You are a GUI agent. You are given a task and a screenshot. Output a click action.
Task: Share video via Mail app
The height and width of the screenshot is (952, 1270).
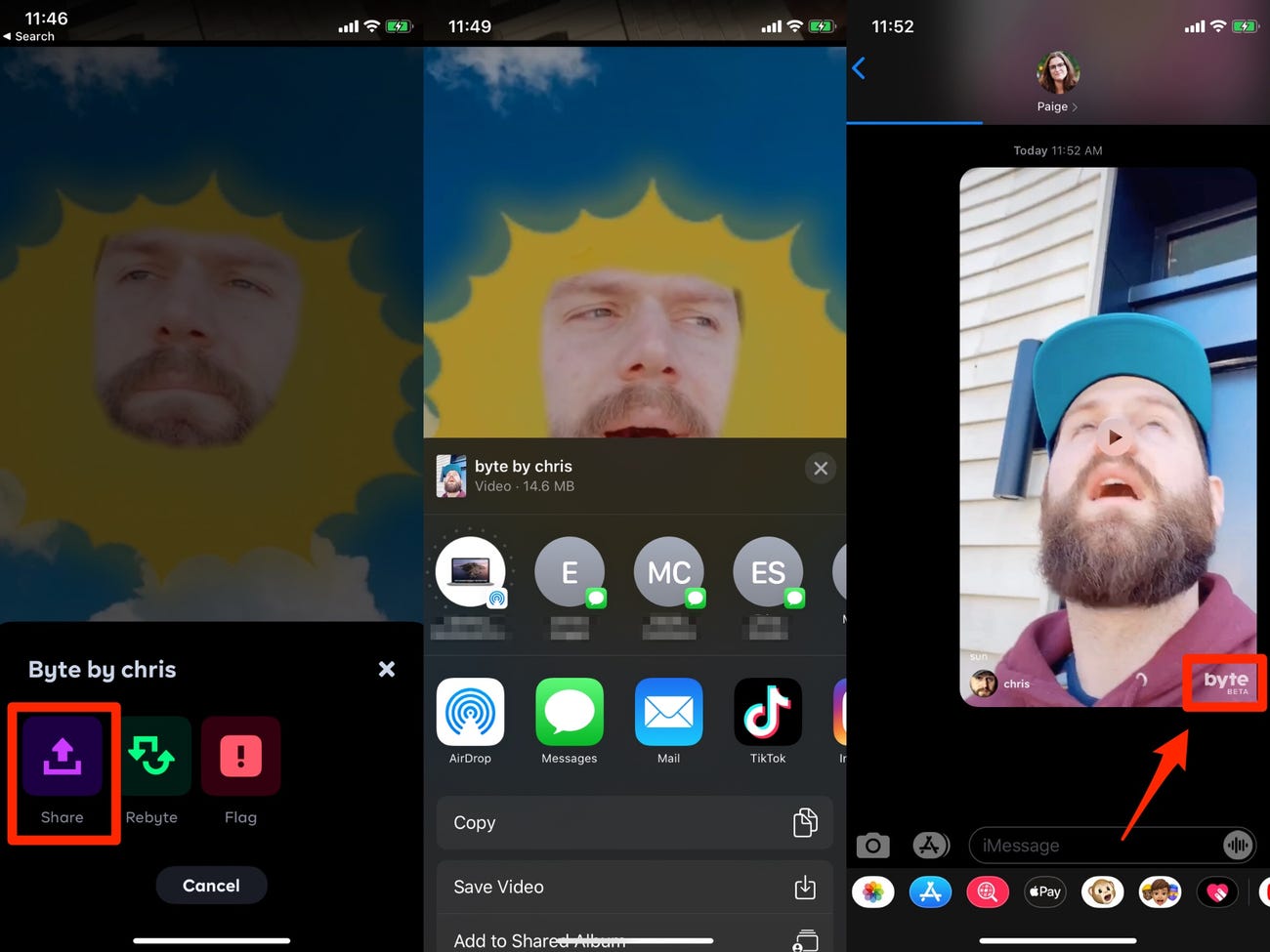click(668, 713)
